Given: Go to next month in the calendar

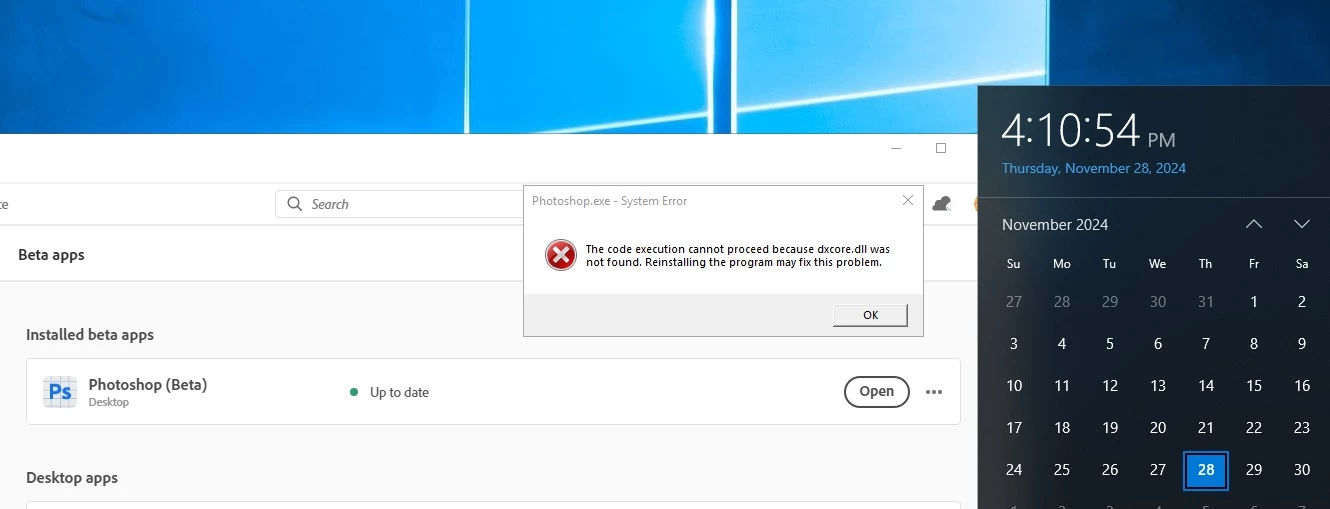Looking at the screenshot, I should coord(1302,224).
